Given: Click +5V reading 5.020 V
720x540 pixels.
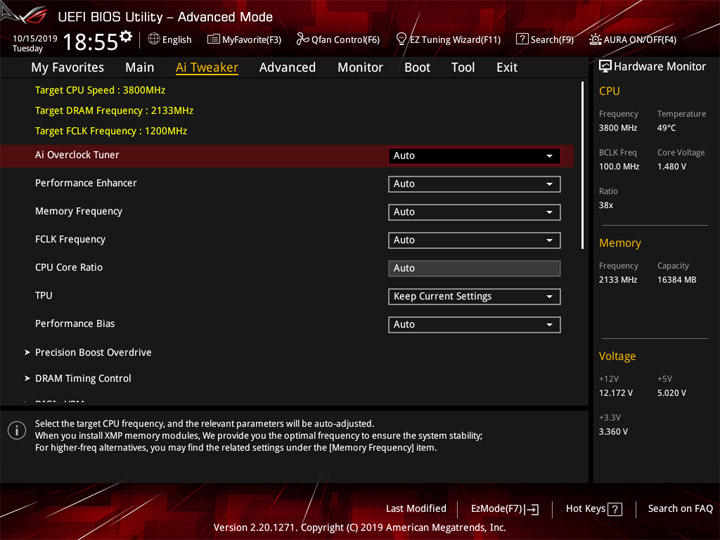Looking at the screenshot, I should pos(672,393).
